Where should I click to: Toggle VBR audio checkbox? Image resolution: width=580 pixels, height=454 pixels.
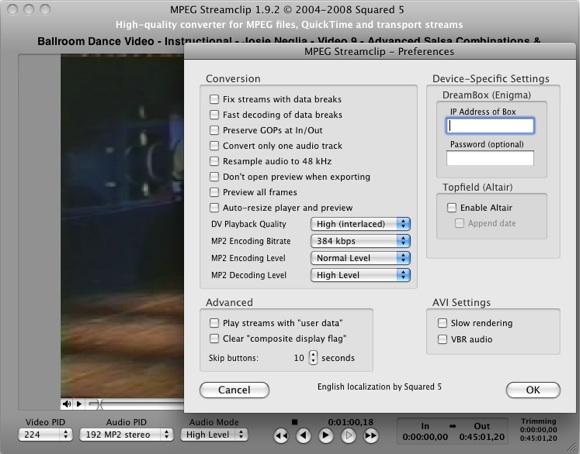[x=442, y=339]
